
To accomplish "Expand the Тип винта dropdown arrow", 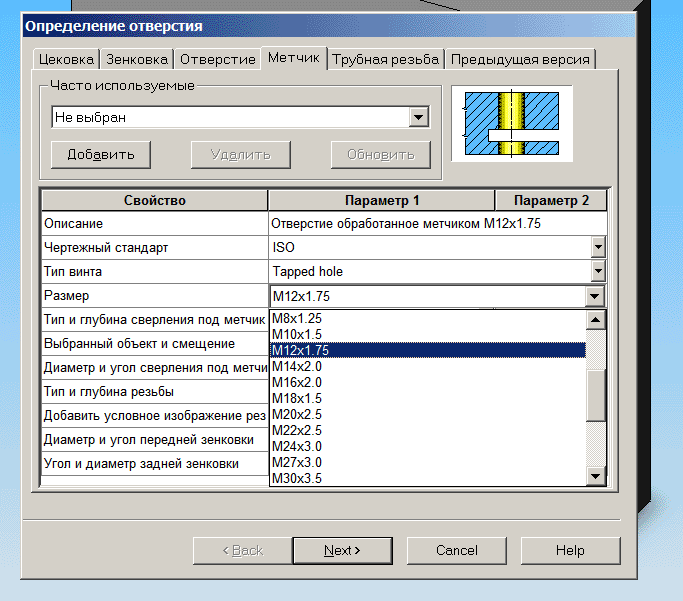I will point(597,271).
